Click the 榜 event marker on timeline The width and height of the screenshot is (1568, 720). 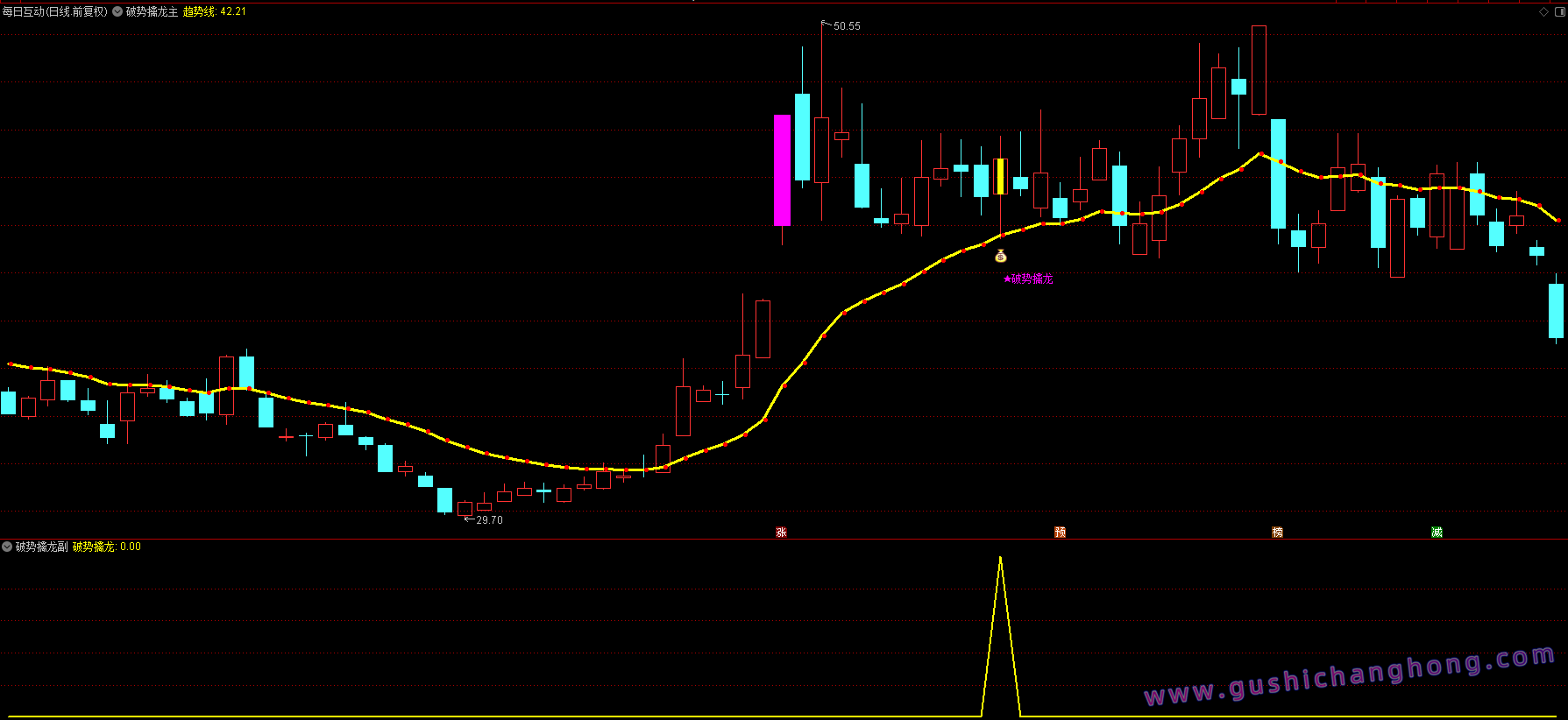(x=1277, y=533)
